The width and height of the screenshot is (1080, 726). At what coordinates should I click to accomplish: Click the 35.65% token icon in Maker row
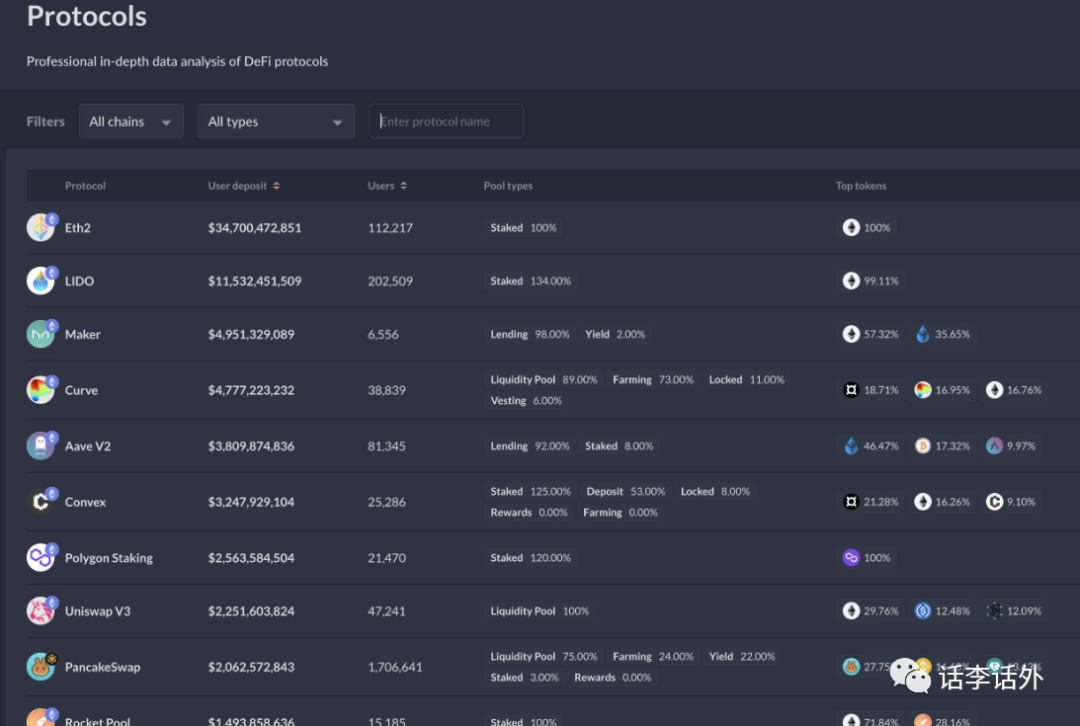(x=923, y=334)
